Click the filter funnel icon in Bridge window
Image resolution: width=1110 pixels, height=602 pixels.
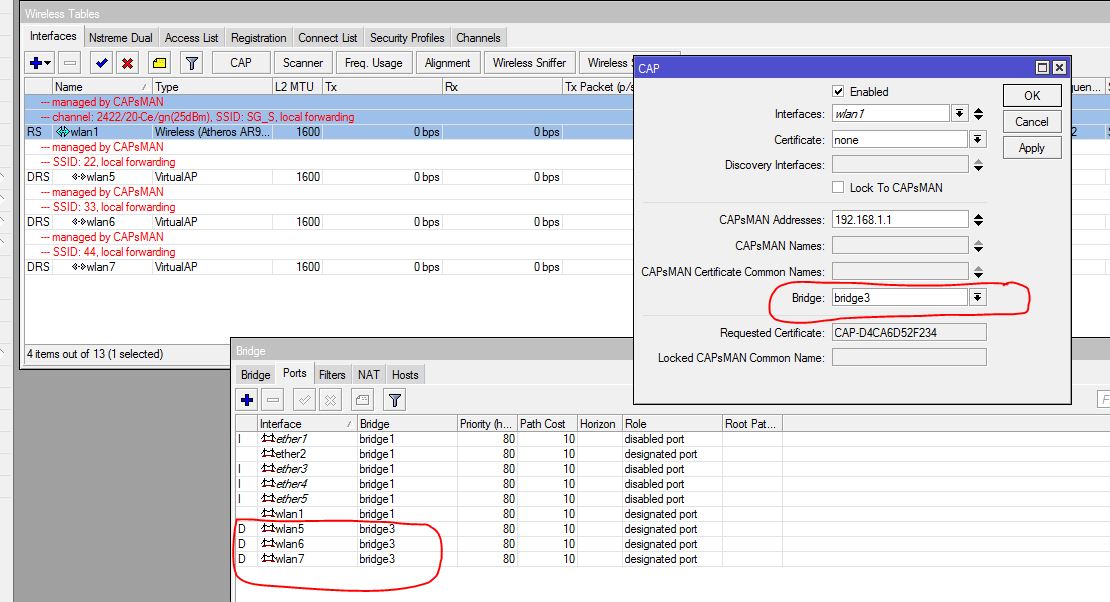[395, 400]
